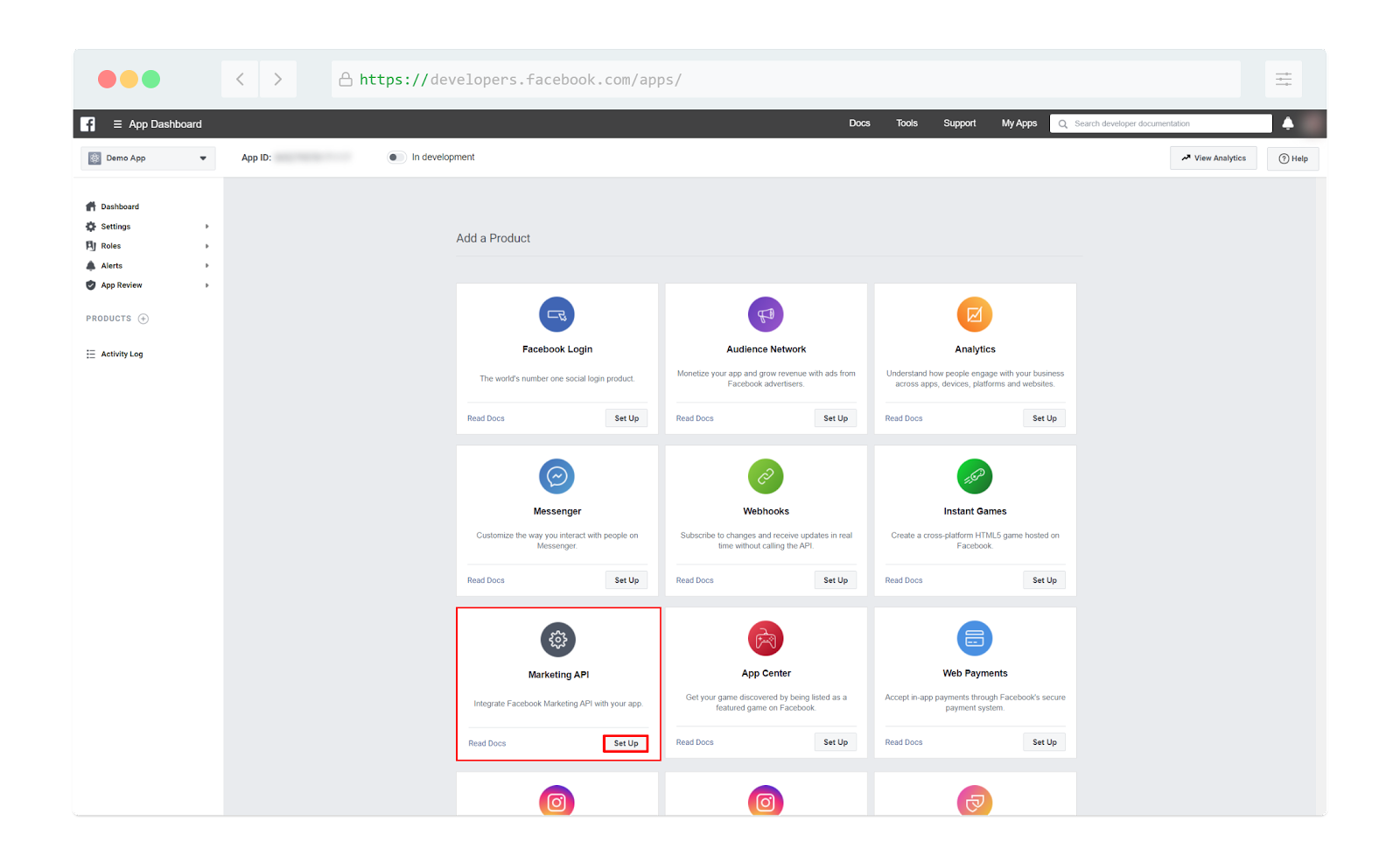Toggle the In development switch
The image size is (1400, 863).
pos(396,158)
